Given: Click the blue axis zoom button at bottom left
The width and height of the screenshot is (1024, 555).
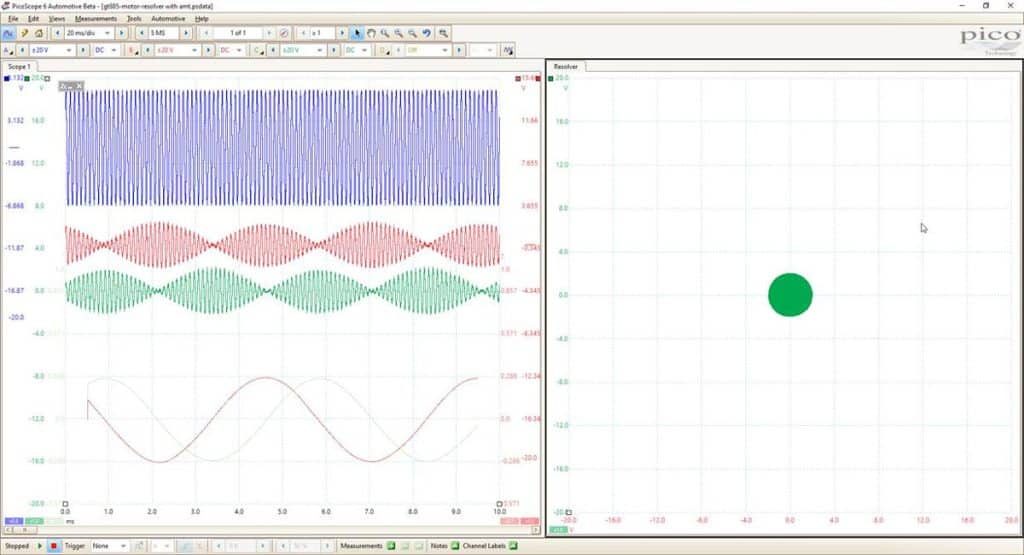Looking at the screenshot, I should pos(13,522).
